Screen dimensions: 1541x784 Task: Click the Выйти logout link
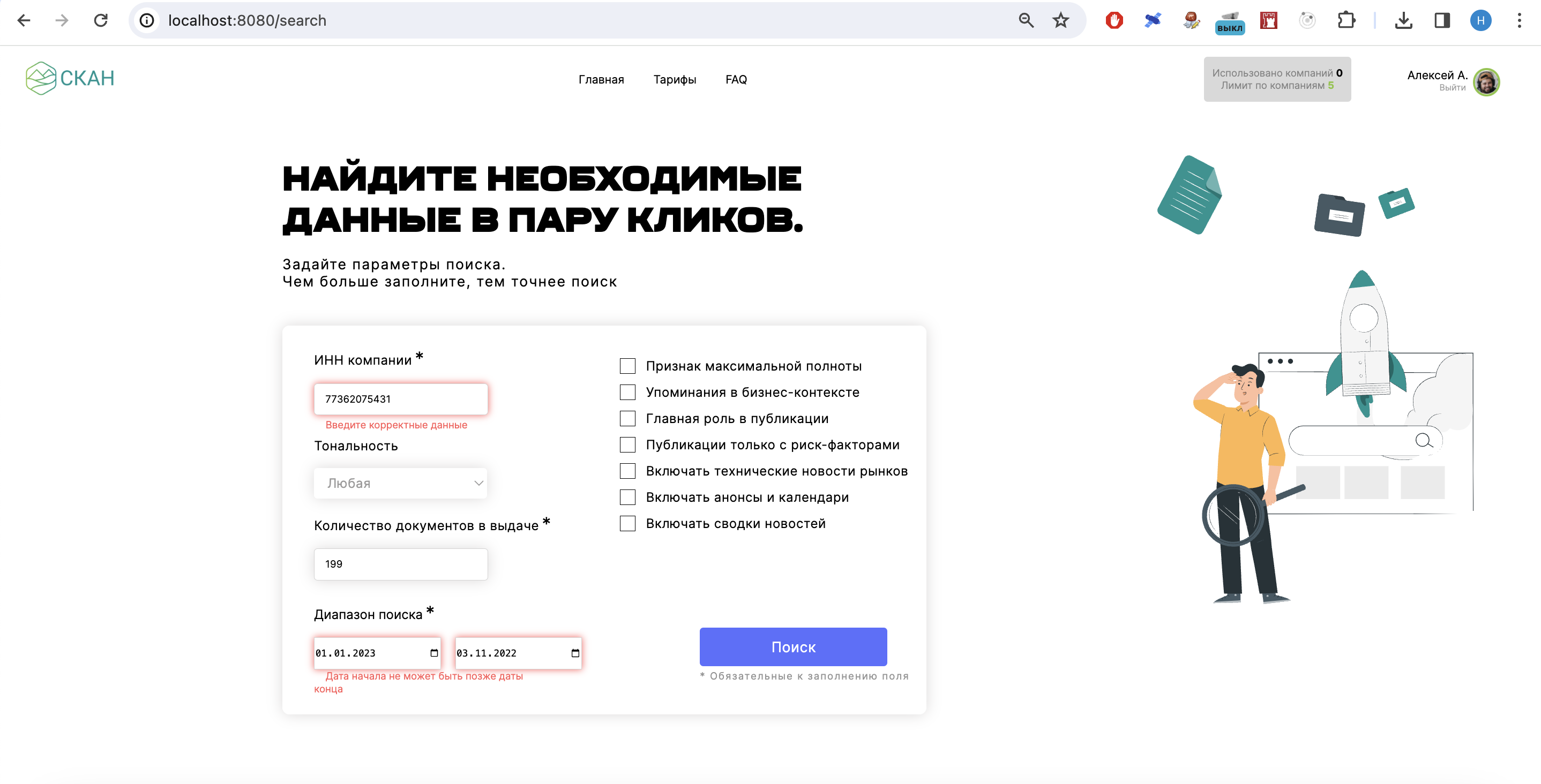point(1452,88)
